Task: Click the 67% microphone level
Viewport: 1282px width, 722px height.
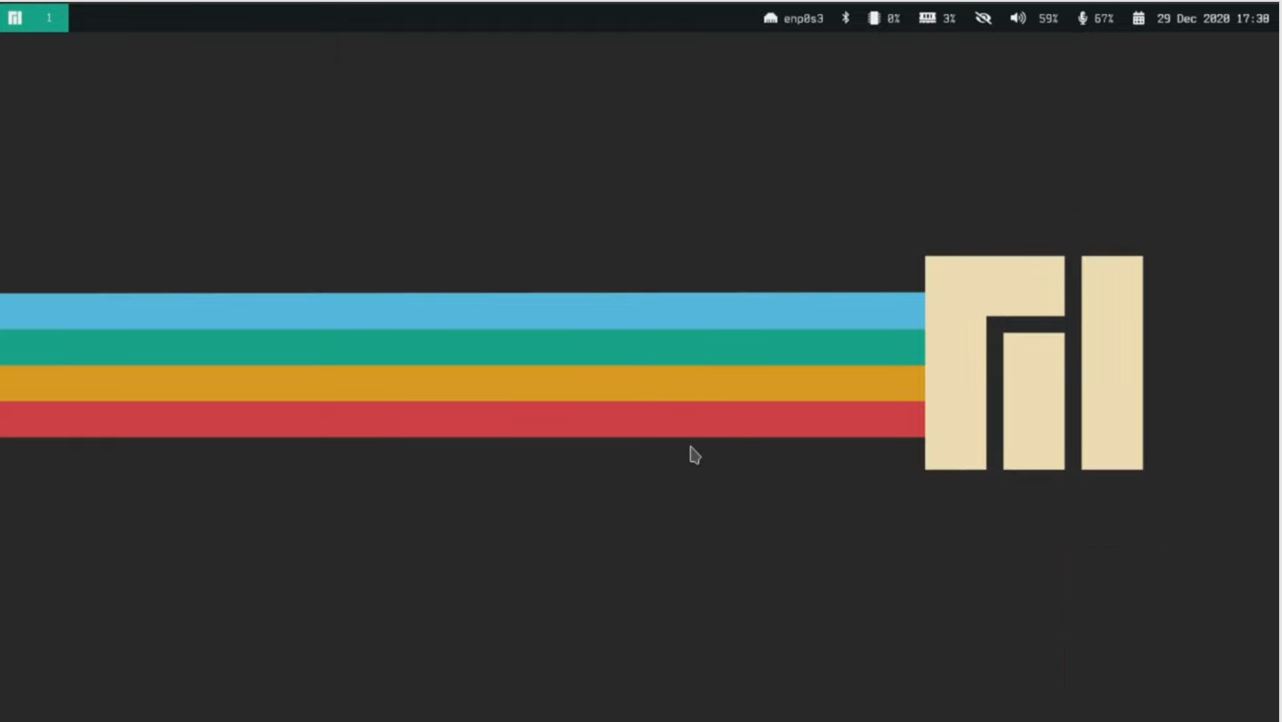Action: (1103, 18)
